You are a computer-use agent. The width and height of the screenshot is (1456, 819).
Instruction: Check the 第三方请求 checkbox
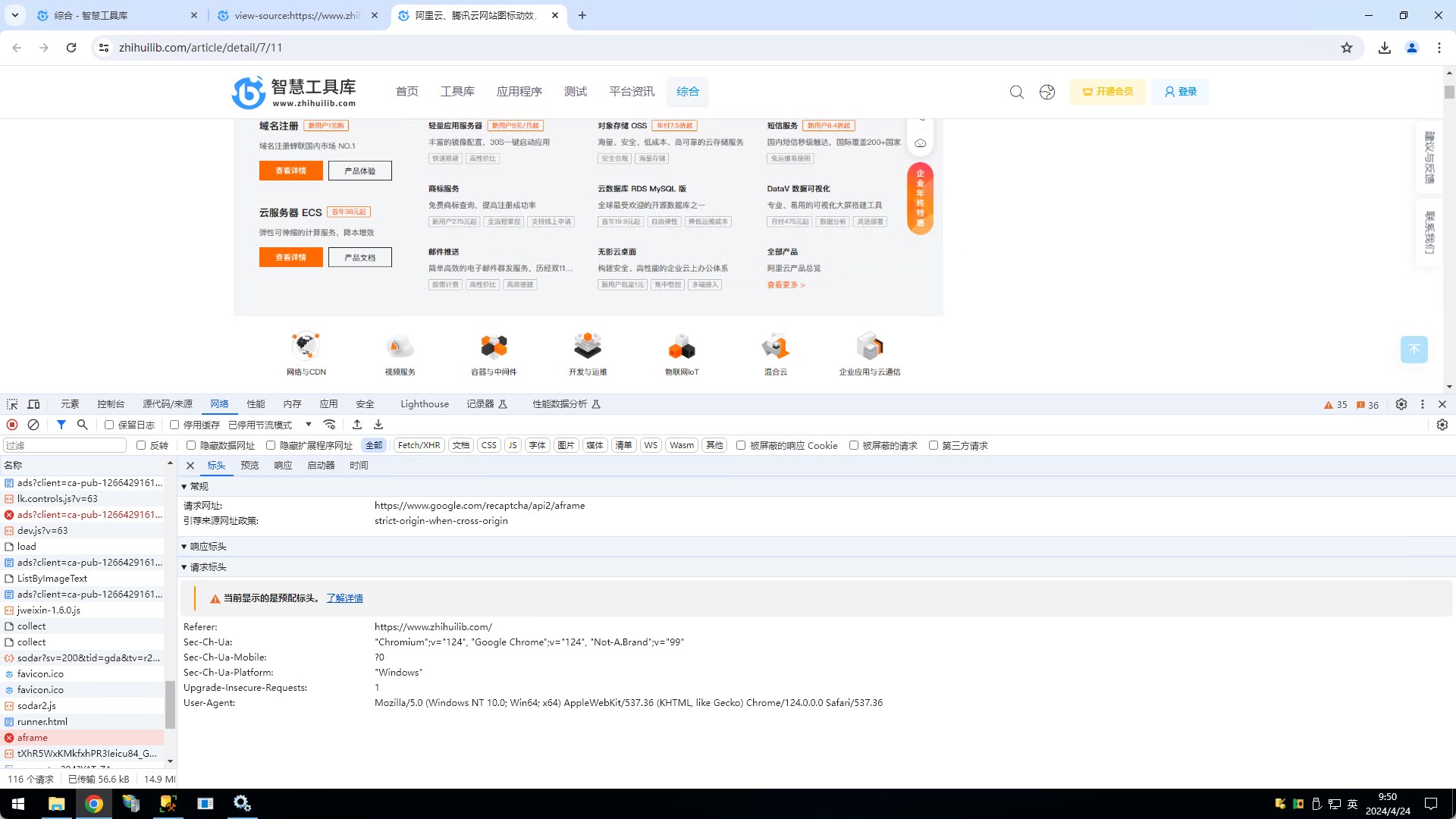point(934,445)
